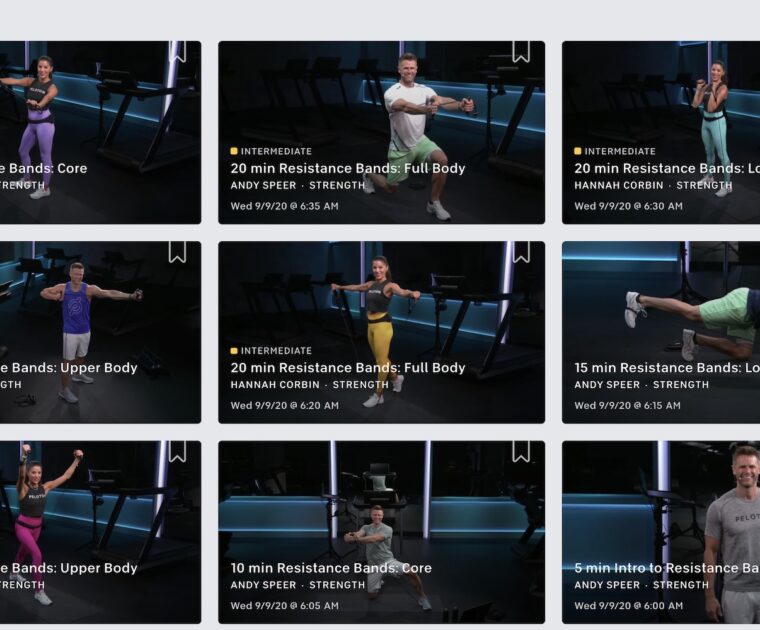The height and width of the screenshot is (630, 760).
Task: Open the 15 min Resistance Bands class by Andy Speer
Action: (x=661, y=332)
